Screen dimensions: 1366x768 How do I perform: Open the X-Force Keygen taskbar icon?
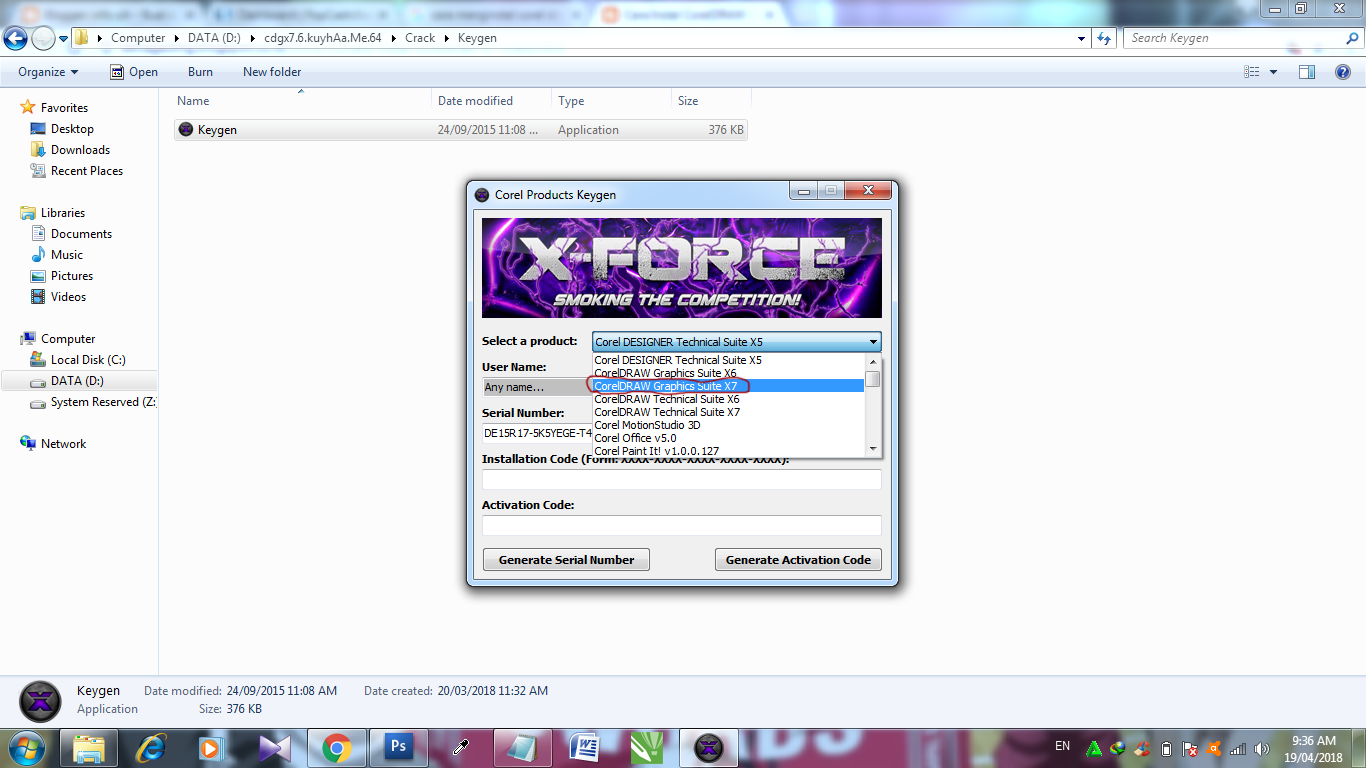pos(708,748)
